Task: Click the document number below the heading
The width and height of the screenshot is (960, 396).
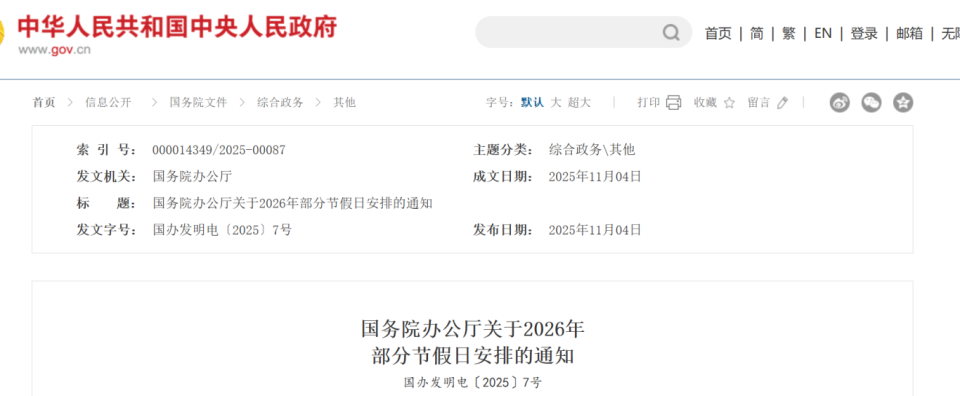Action: coord(473,383)
